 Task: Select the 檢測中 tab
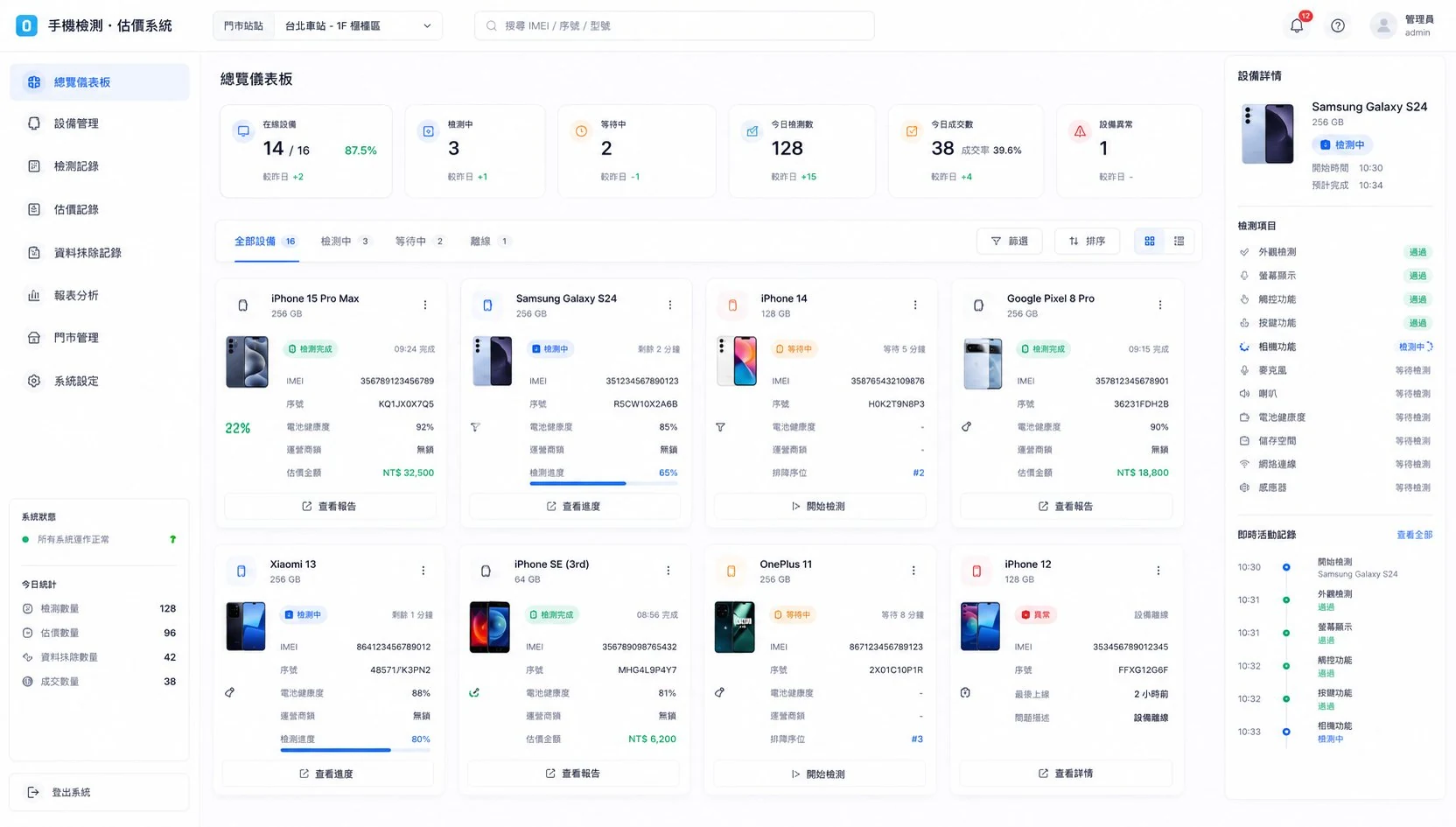point(346,242)
